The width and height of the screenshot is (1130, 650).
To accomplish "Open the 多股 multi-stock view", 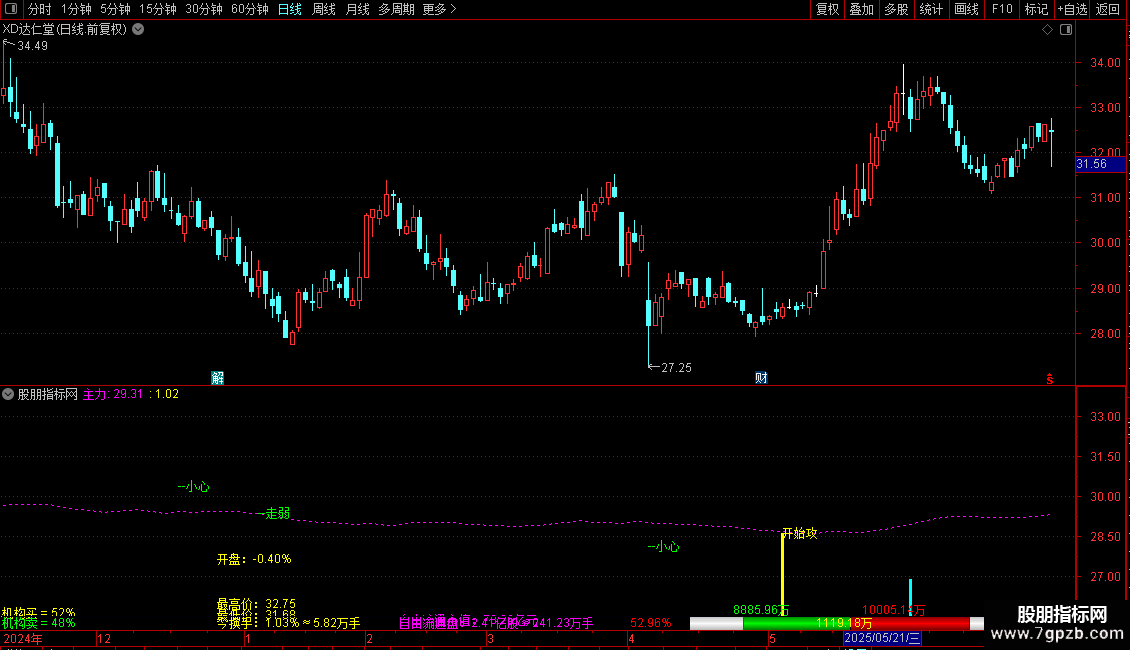I will (x=896, y=9).
